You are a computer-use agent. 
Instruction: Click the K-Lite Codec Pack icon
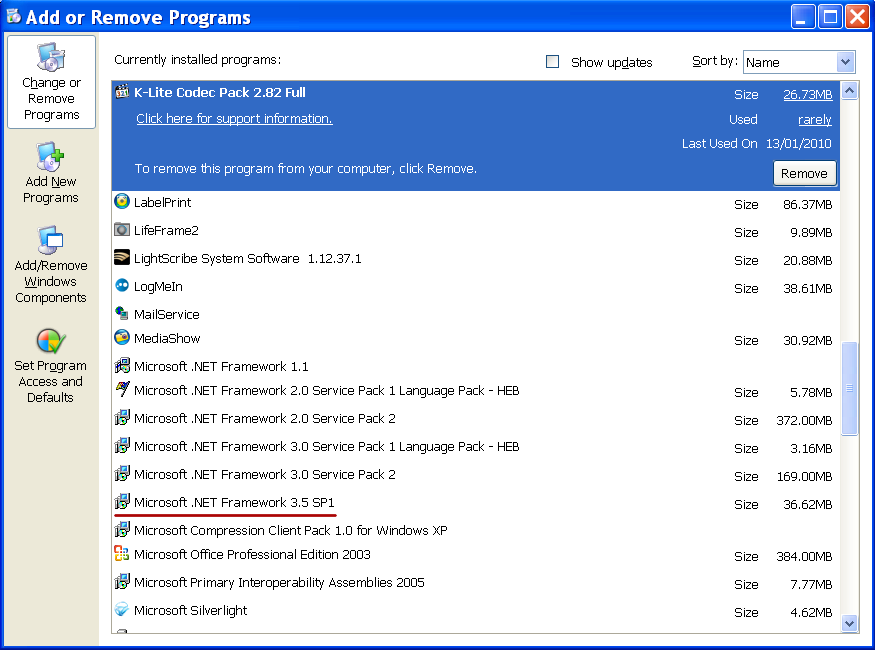coord(122,93)
